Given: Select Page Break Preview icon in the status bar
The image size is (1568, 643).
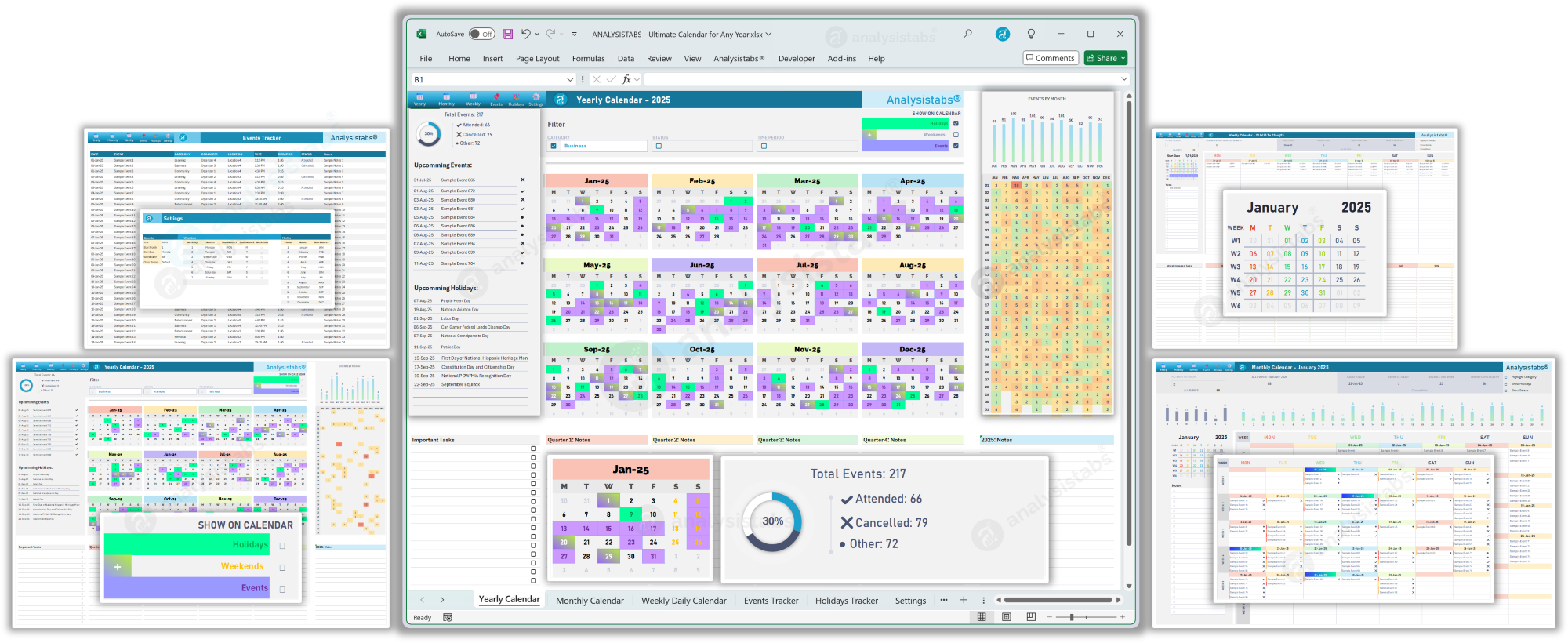Looking at the screenshot, I should point(1031,617).
